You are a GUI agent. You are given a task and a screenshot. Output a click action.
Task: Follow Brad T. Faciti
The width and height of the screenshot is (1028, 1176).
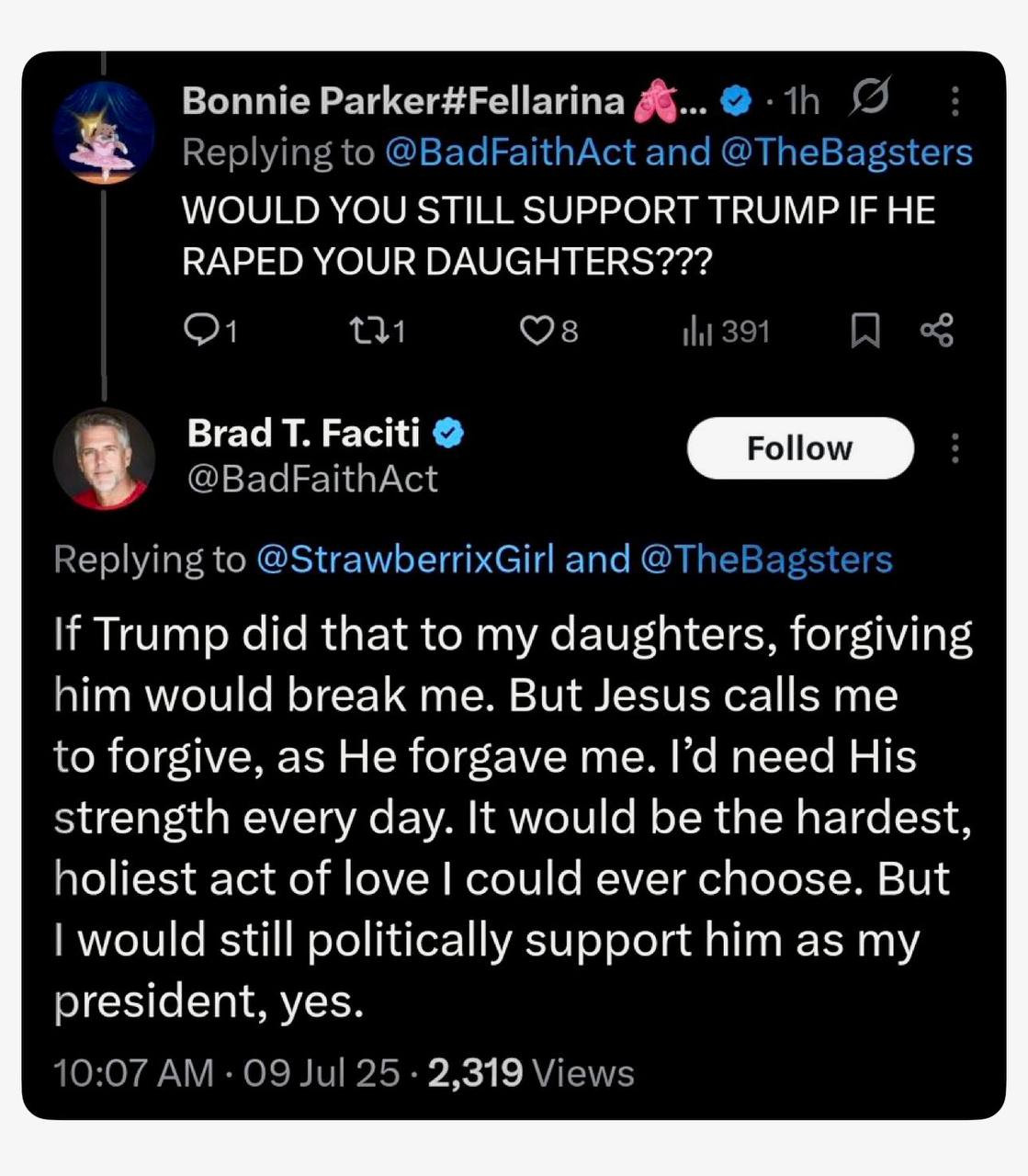click(799, 448)
